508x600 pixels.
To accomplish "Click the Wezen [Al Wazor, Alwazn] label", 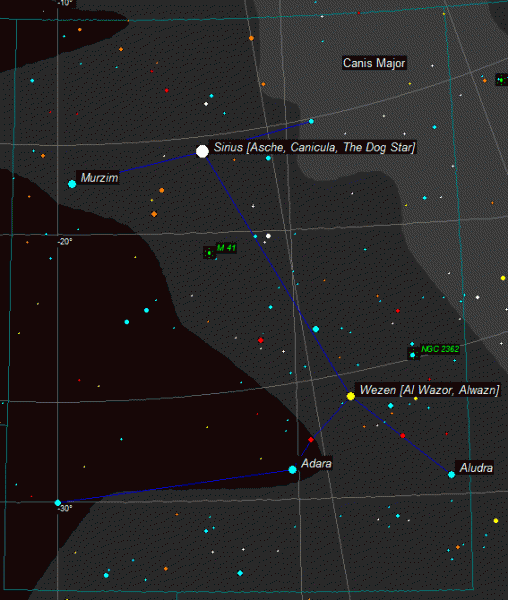I will [x=429, y=390].
